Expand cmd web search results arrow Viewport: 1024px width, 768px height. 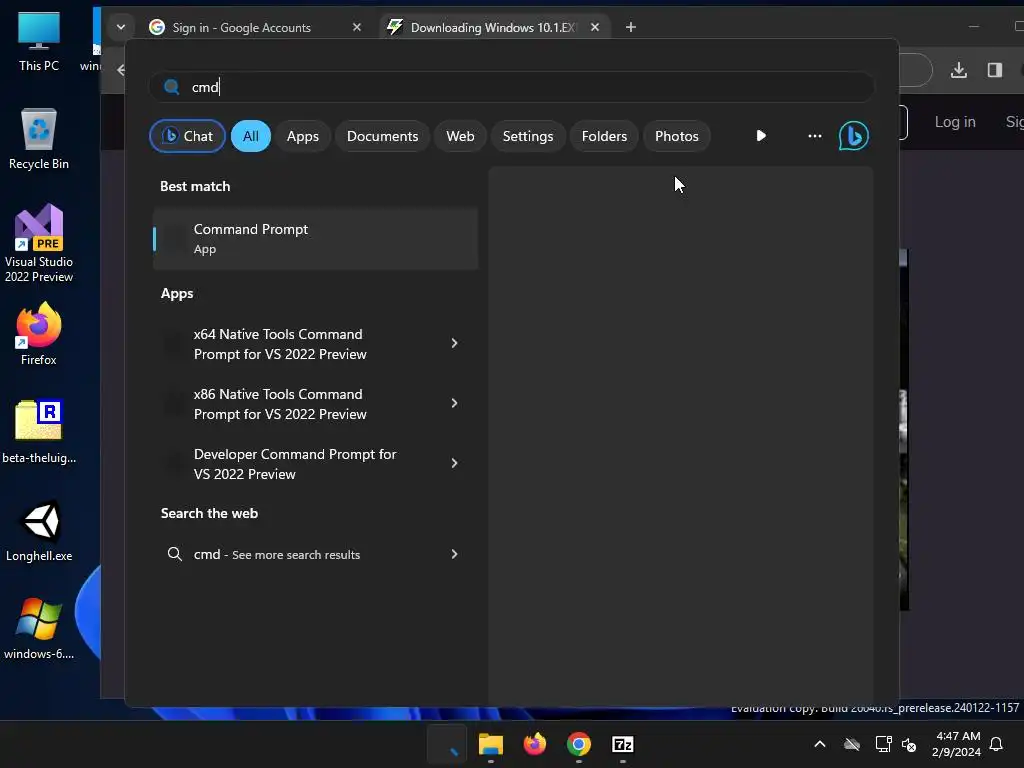point(455,554)
